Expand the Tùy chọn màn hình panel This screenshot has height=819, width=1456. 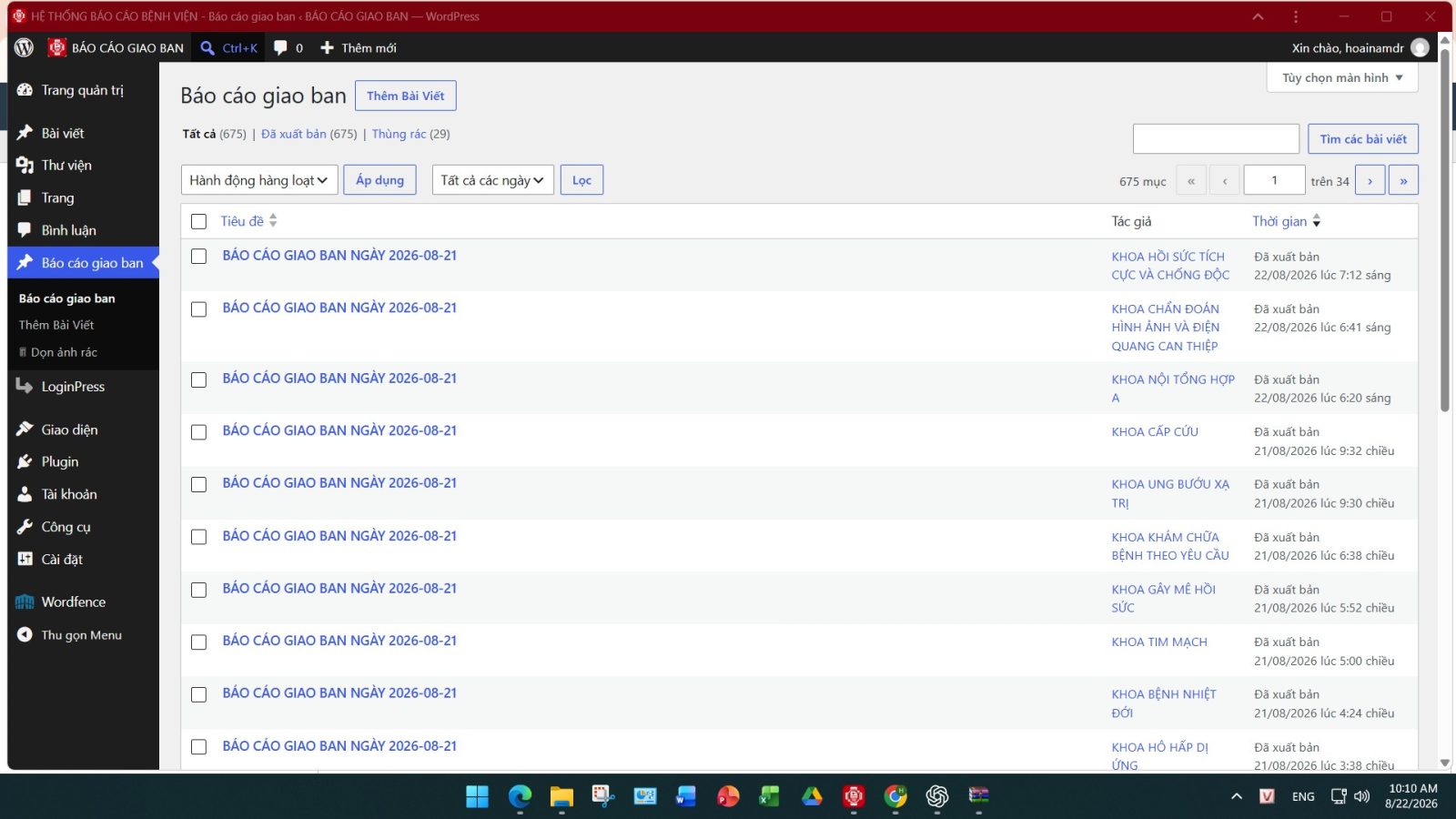(x=1342, y=77)
